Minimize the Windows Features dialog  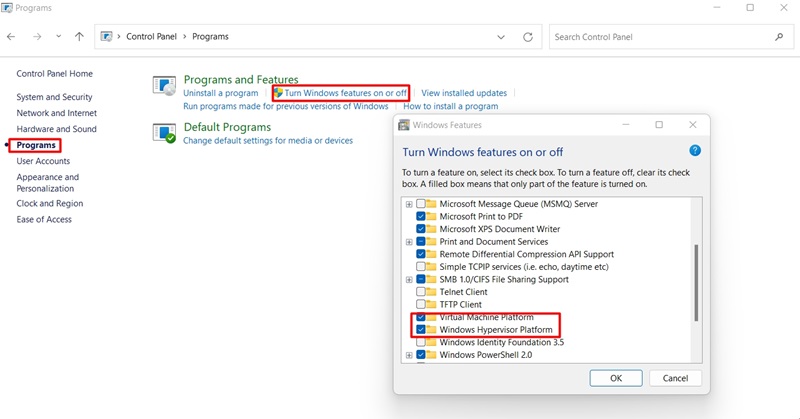626,125
